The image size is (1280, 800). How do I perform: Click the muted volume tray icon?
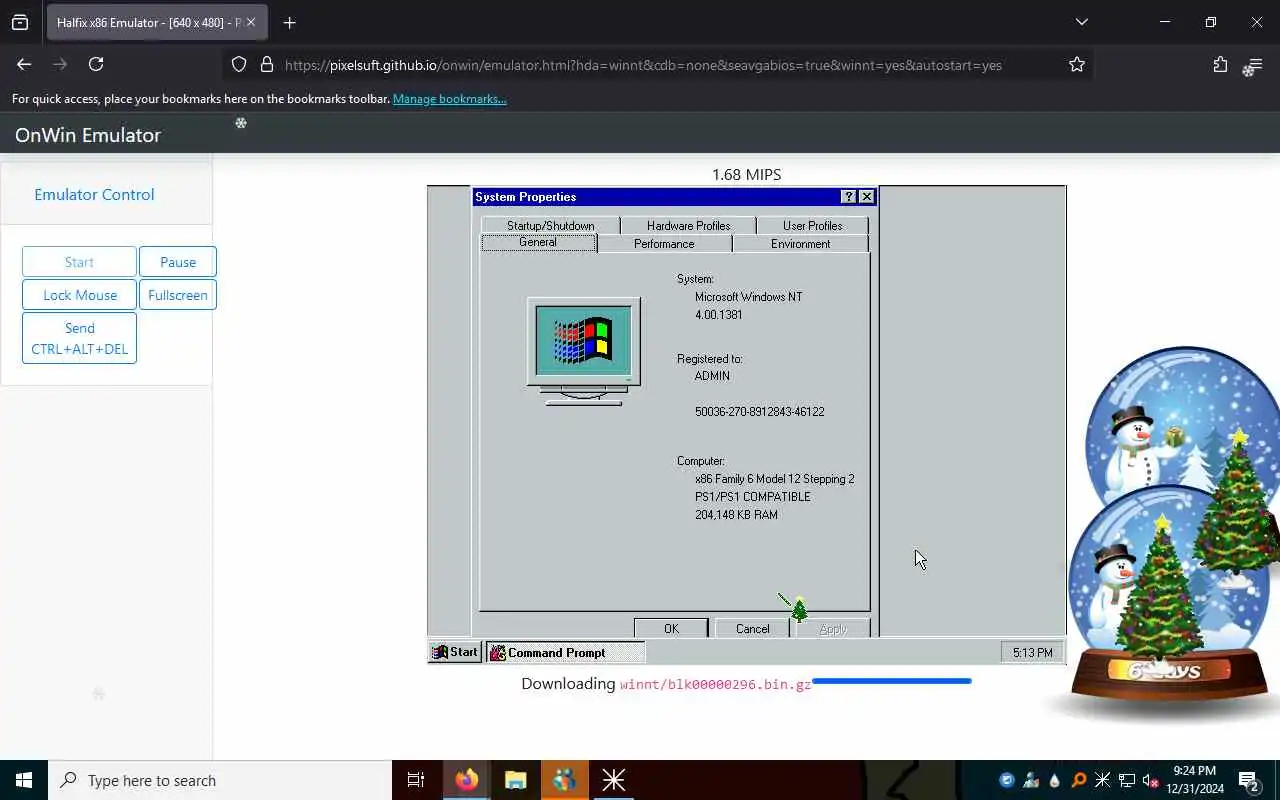pos(1150,780)
